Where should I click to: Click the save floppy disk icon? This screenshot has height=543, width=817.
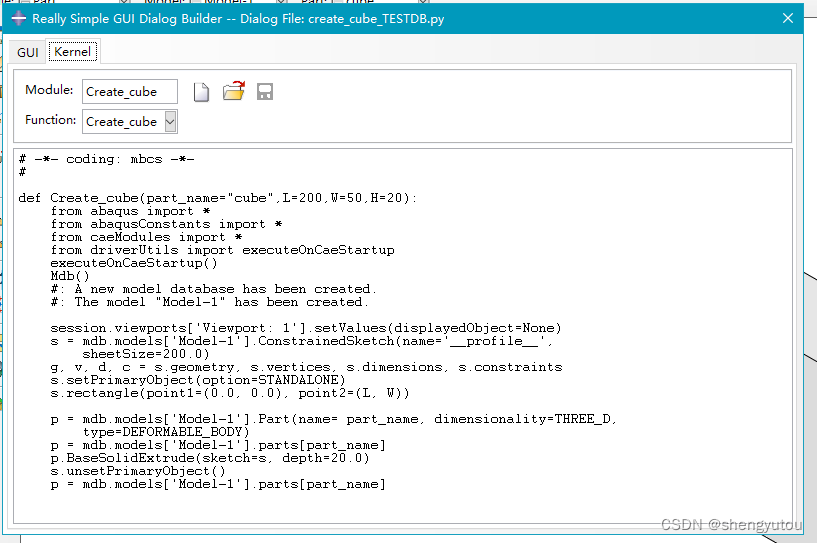(x=265, y=92)
